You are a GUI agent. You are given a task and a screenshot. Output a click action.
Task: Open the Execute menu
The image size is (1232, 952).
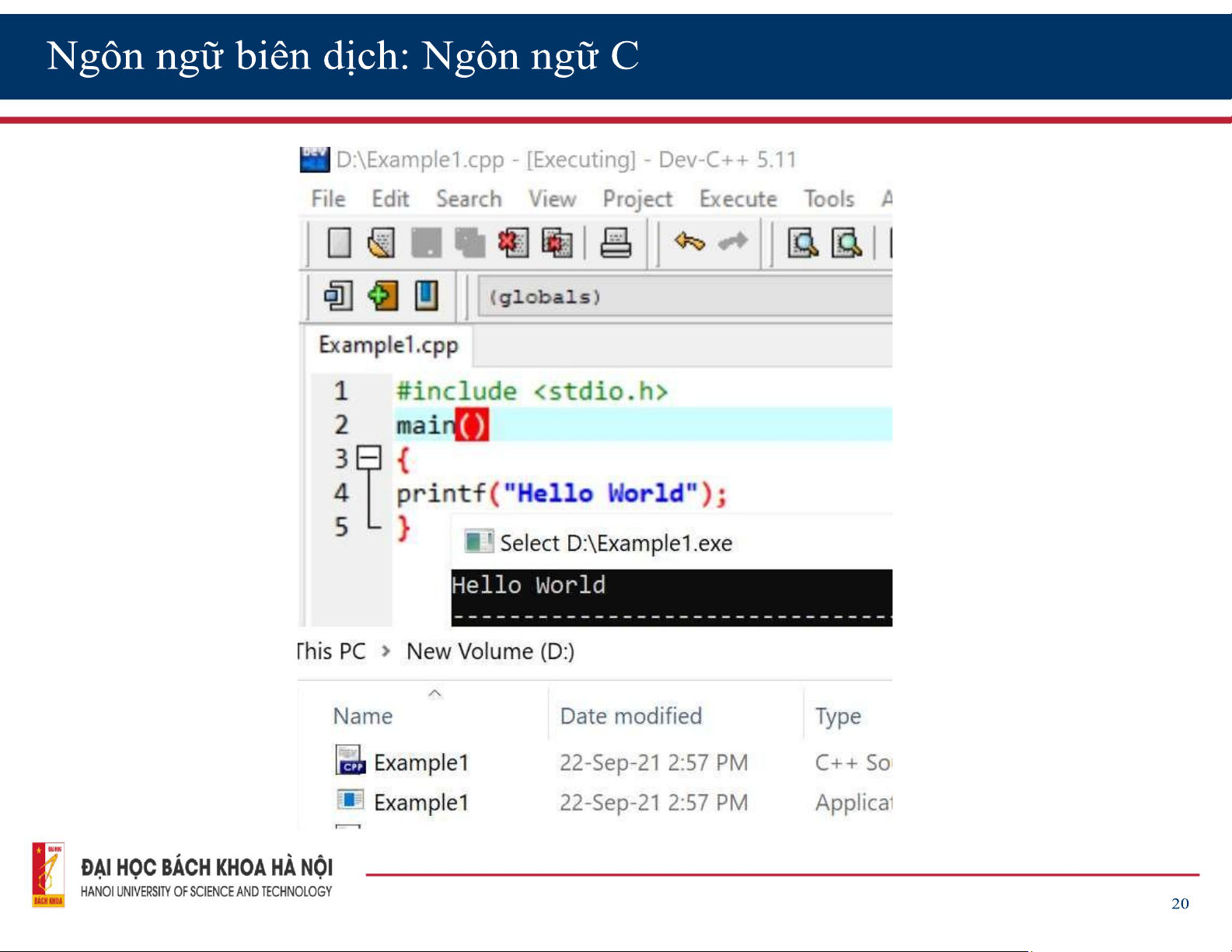[x=738, y=199]
